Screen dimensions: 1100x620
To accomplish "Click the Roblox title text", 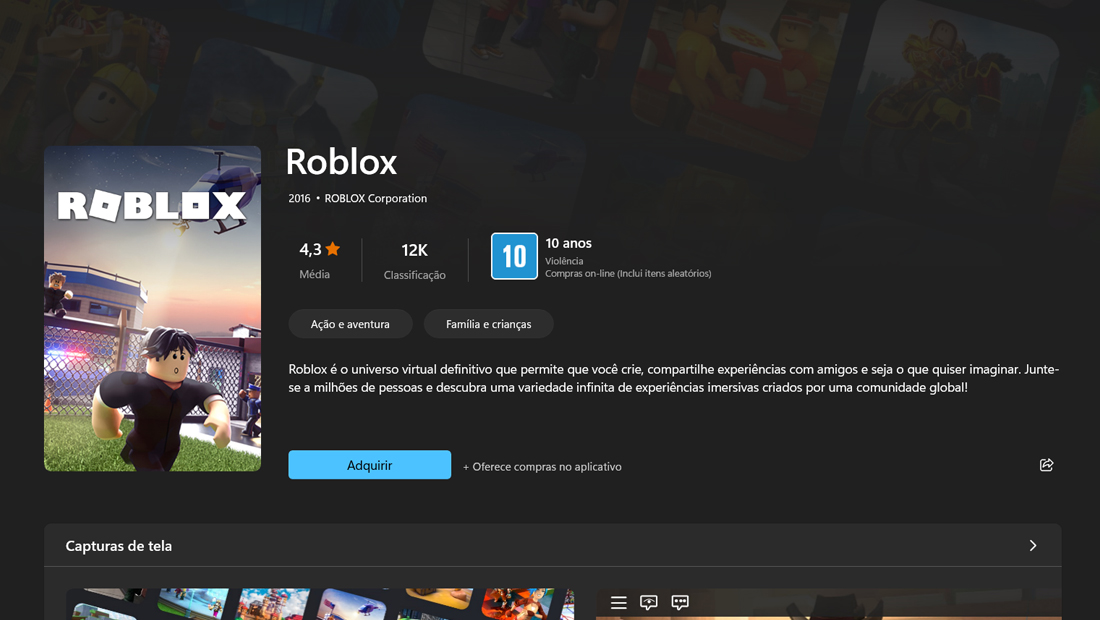I will tap(341, 162).
